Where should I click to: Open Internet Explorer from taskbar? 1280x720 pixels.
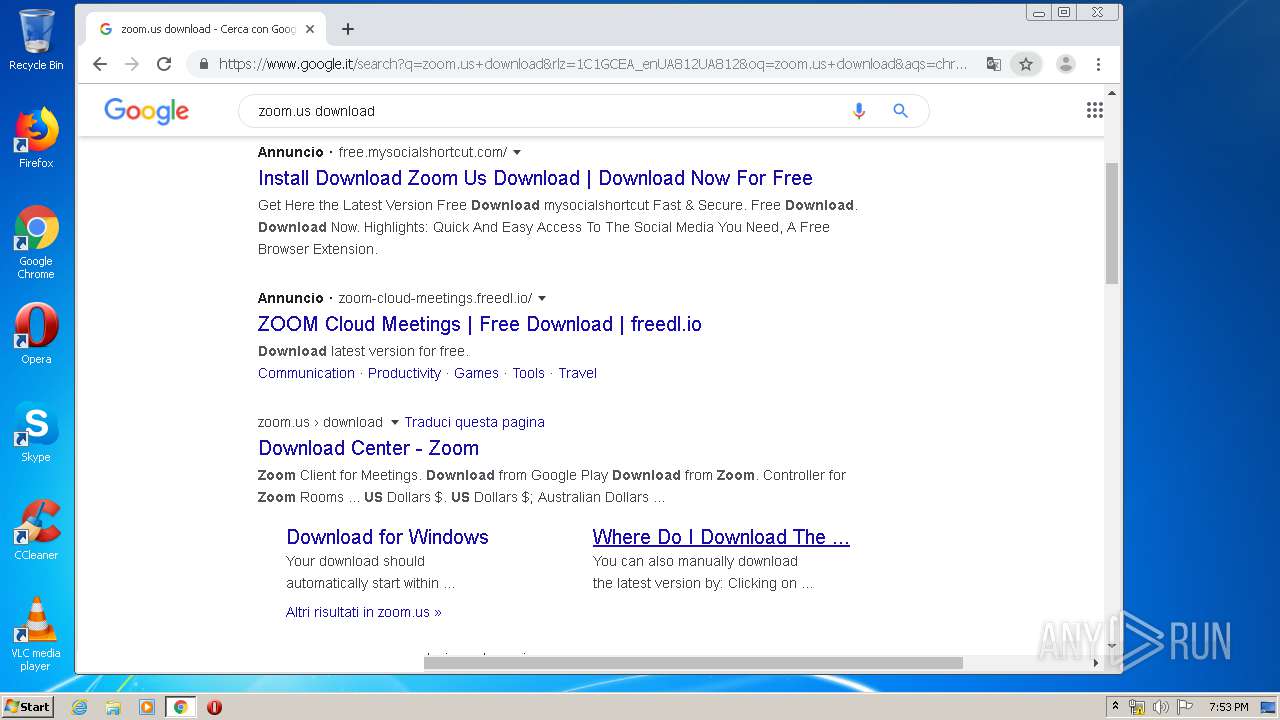click(x=79, y=707)
